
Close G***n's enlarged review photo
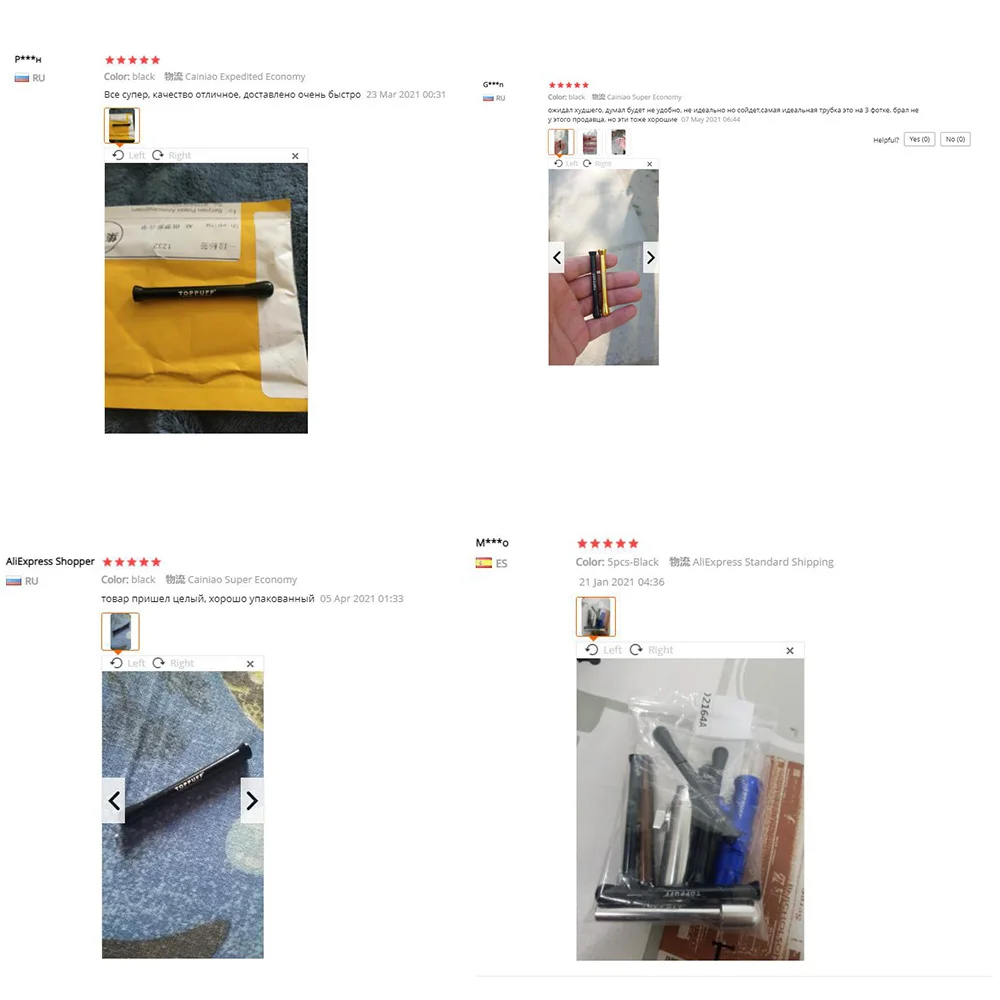click(649, 164)
